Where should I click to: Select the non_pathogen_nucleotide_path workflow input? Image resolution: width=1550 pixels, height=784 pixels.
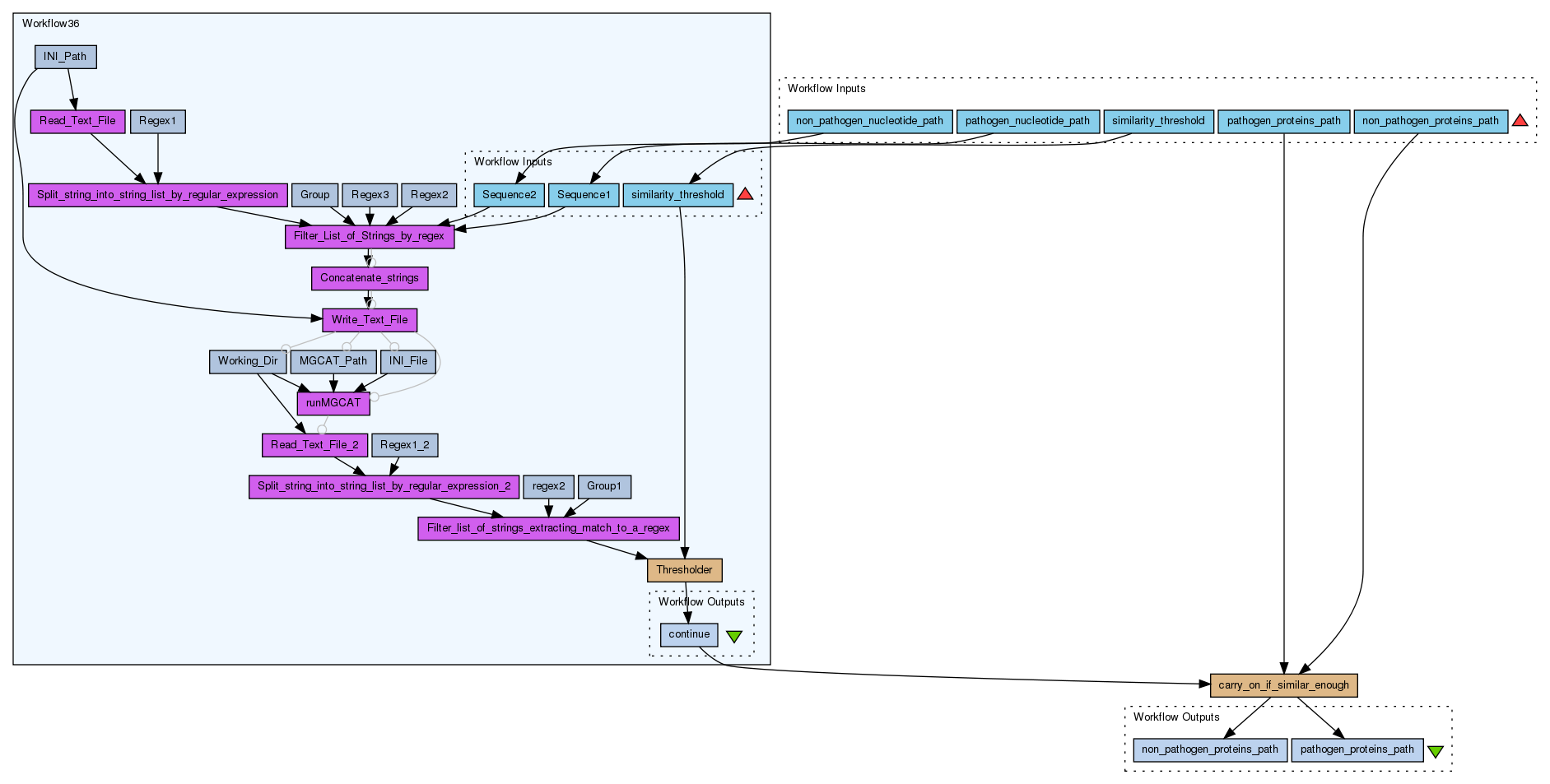[x=869, y=121]
